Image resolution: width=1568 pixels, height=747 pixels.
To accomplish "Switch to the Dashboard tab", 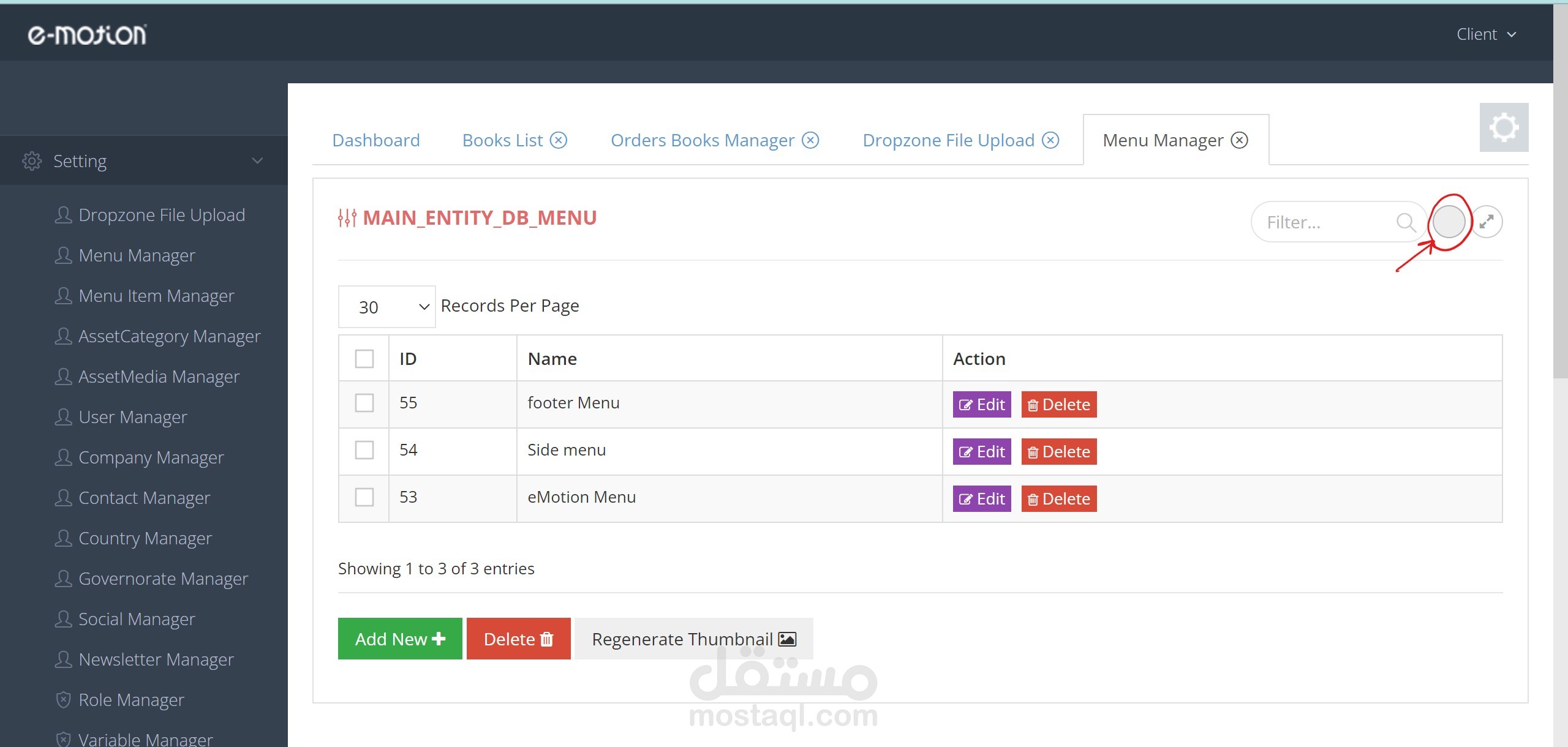I will click(x=375, y=140).
